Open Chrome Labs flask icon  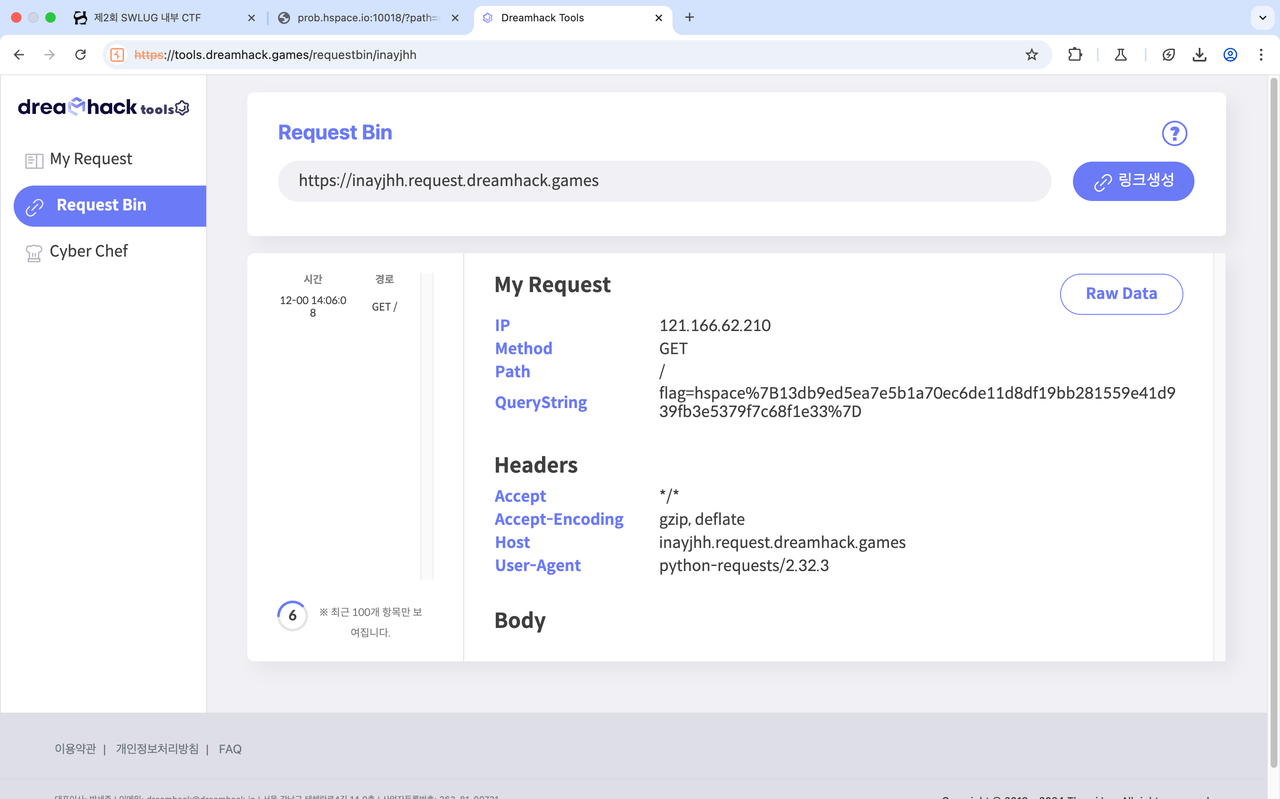[1121, 55]
